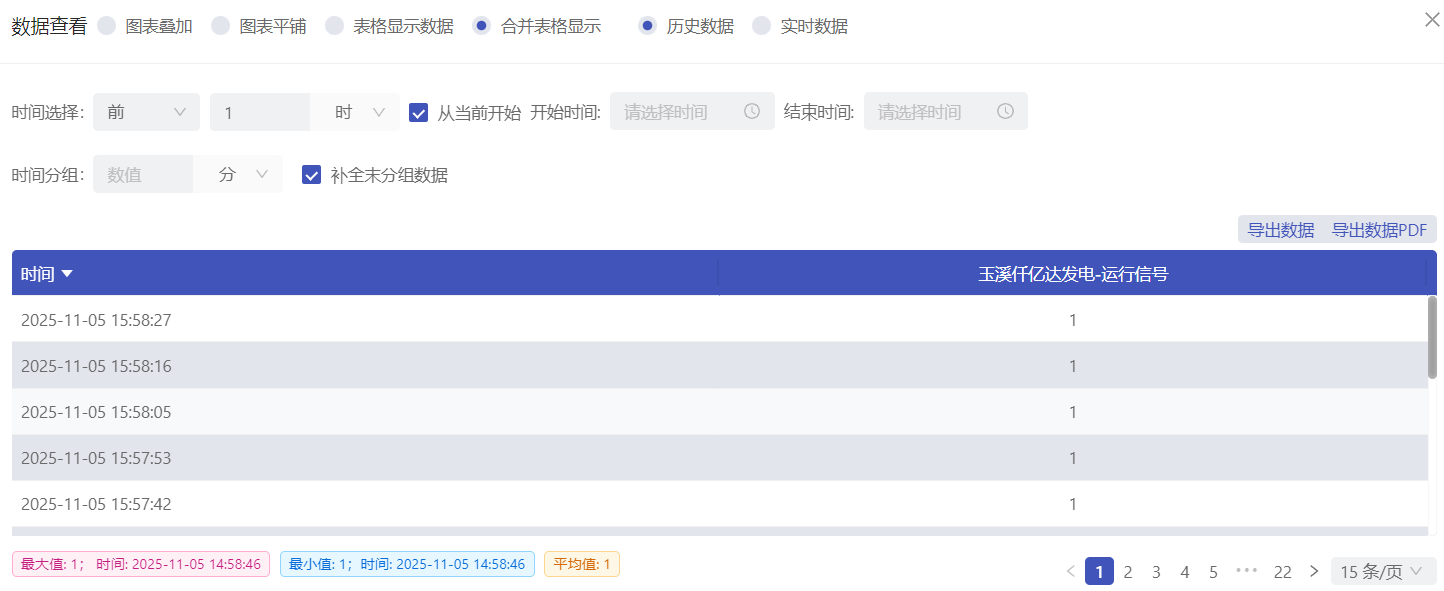Viewport: 1444px width, 591px height.
Task: Jump to page 22
Action: (x=1282, y=572)
